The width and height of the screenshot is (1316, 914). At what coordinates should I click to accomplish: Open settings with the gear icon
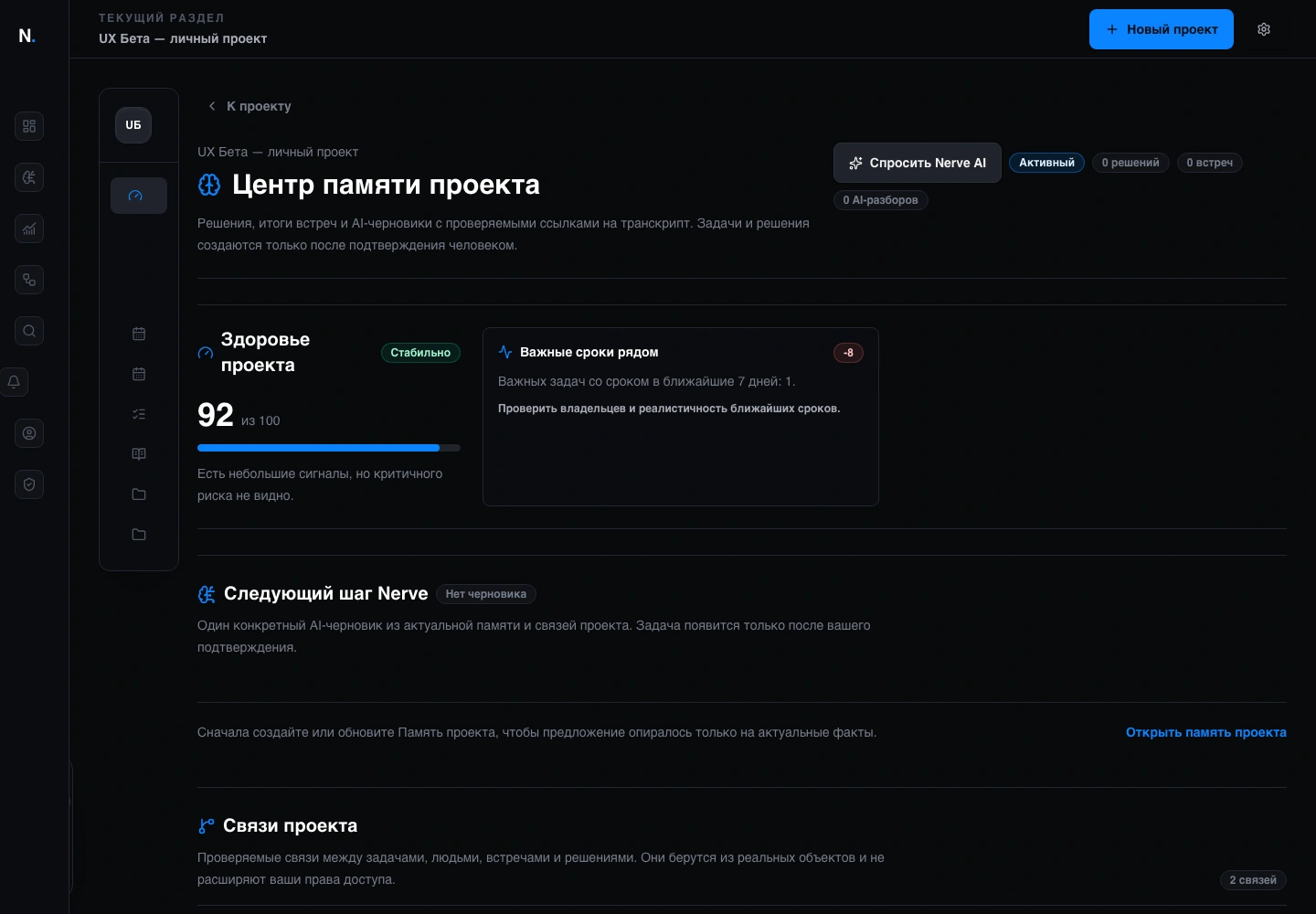coord(1264,29)
